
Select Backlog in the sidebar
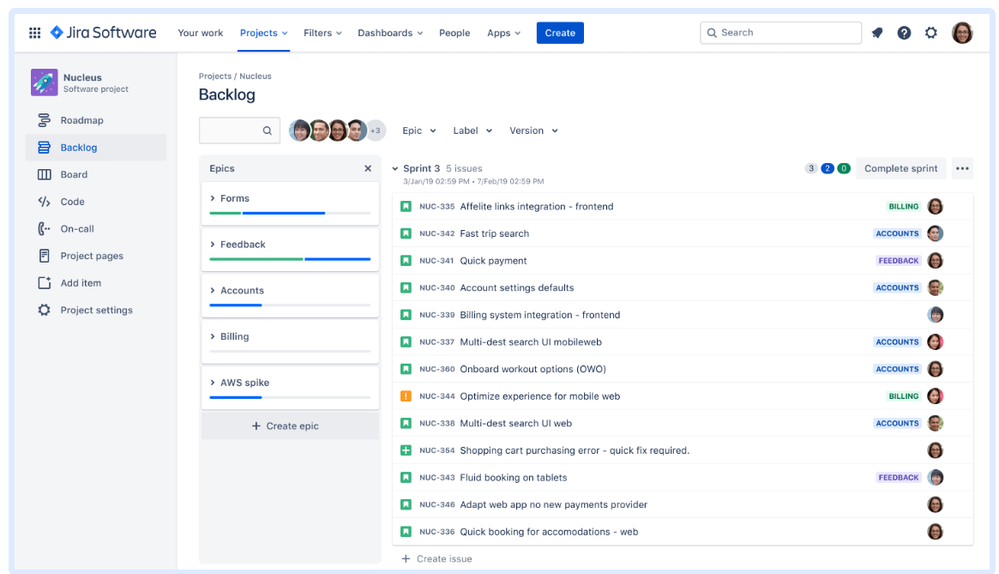coord(96,147)
